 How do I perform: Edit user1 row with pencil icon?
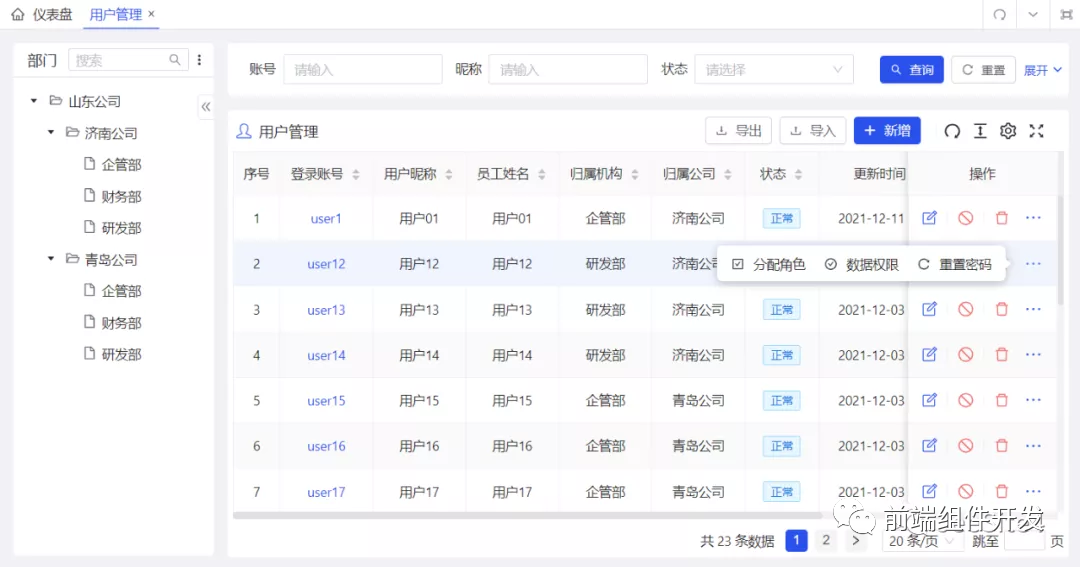pyautogui.click(x=929, y=218)
